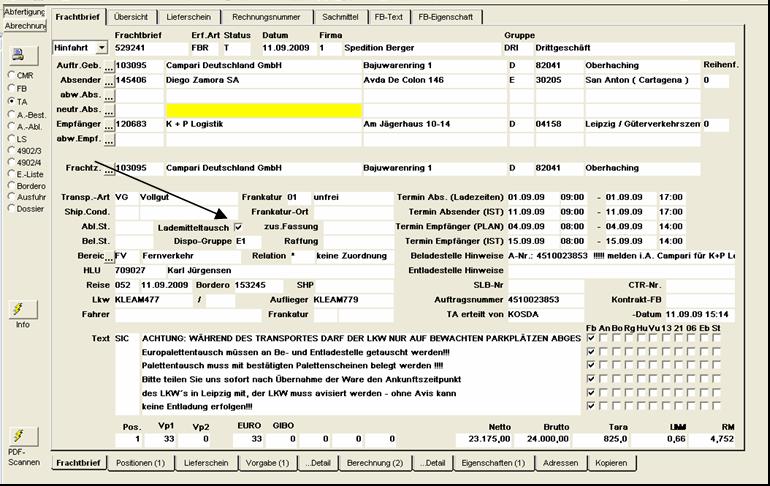Image resolution: width=770 pixels, height=486 pixels.
Task: Click the Lkw field KLEAM477
Action: 153,300
